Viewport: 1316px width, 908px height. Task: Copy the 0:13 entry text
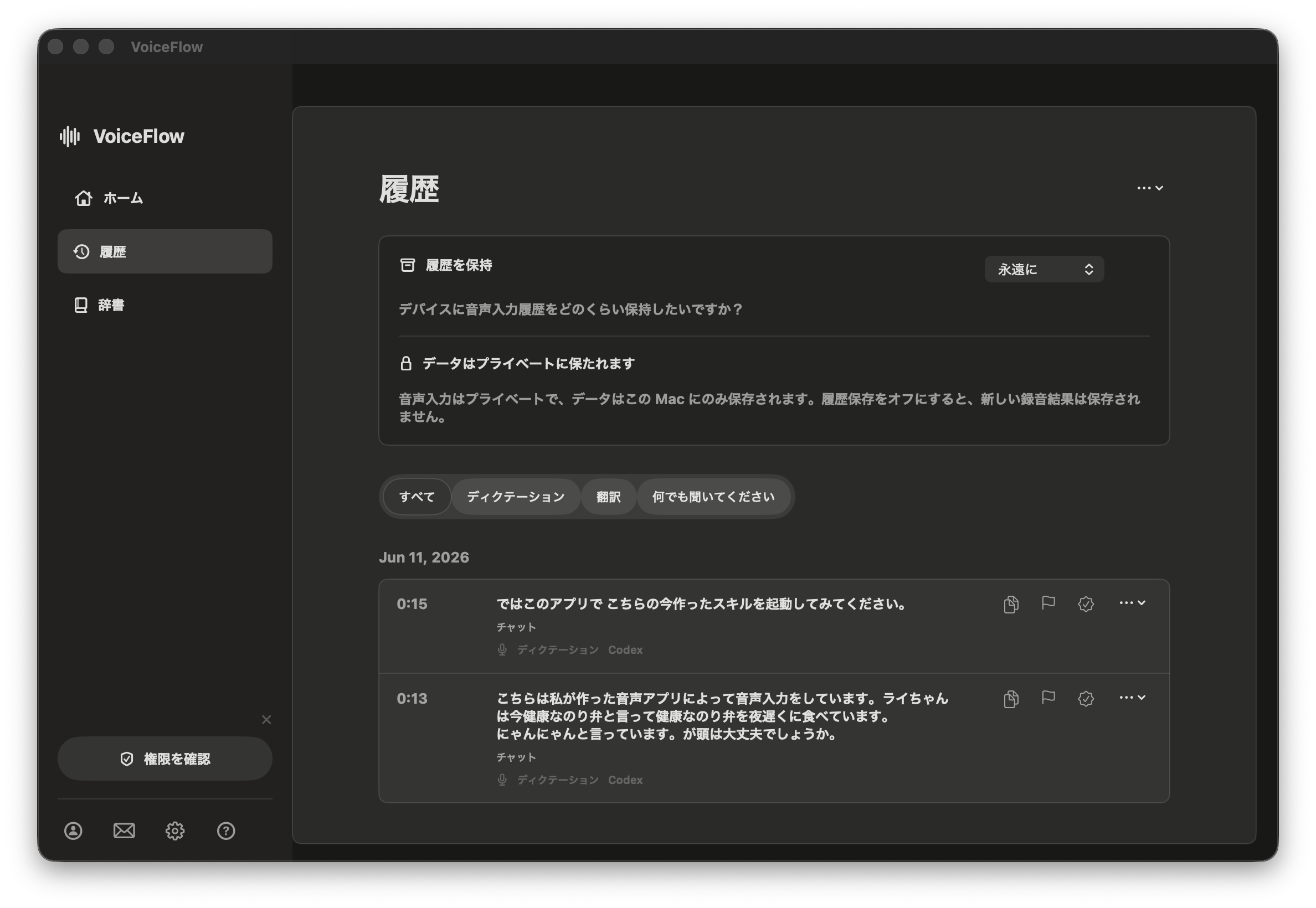pos(1011,698)
